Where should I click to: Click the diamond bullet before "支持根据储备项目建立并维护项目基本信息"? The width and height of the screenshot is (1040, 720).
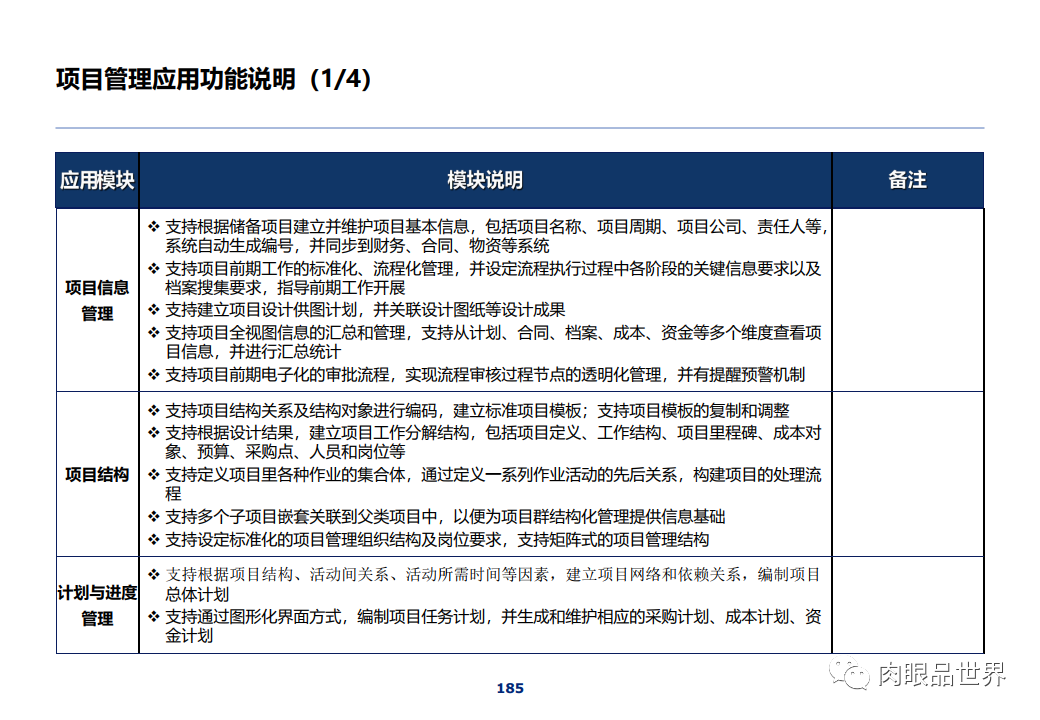(x=152, y=224)
